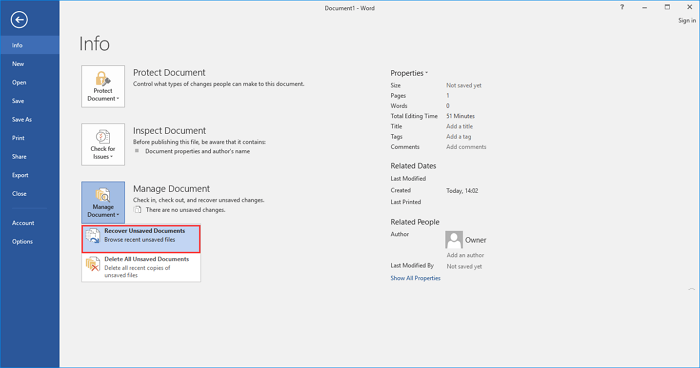Open the Print page
This screenshot has height=368, width=700.
(29, 138)
